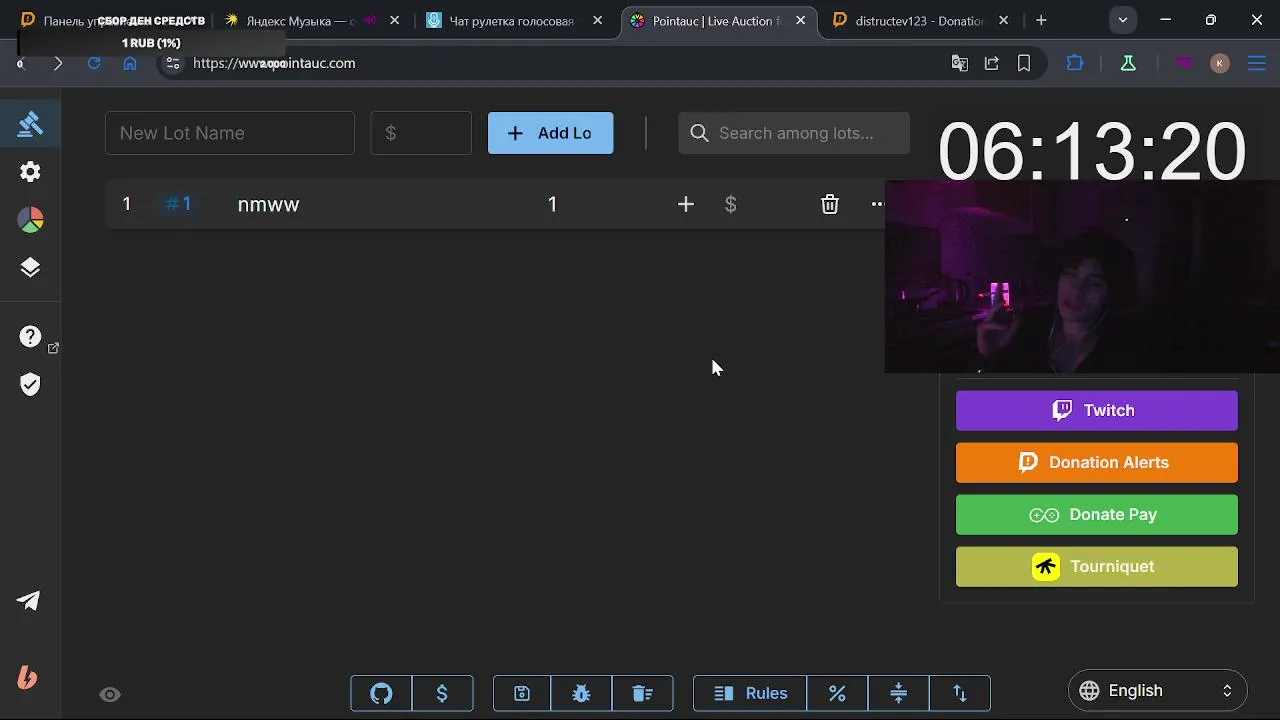Click the dollar sign bottom toolbar button
This screenshot has width=1280, height=720.
coord(442,693)
